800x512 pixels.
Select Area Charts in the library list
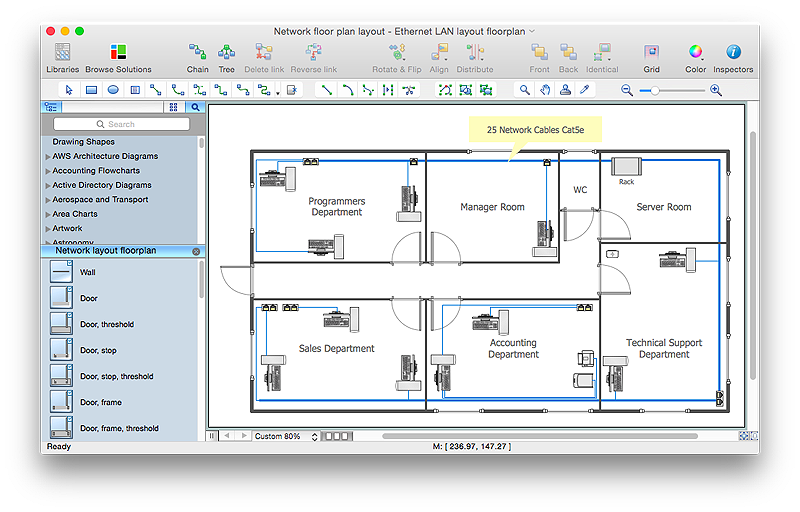(x=75, y=214)
